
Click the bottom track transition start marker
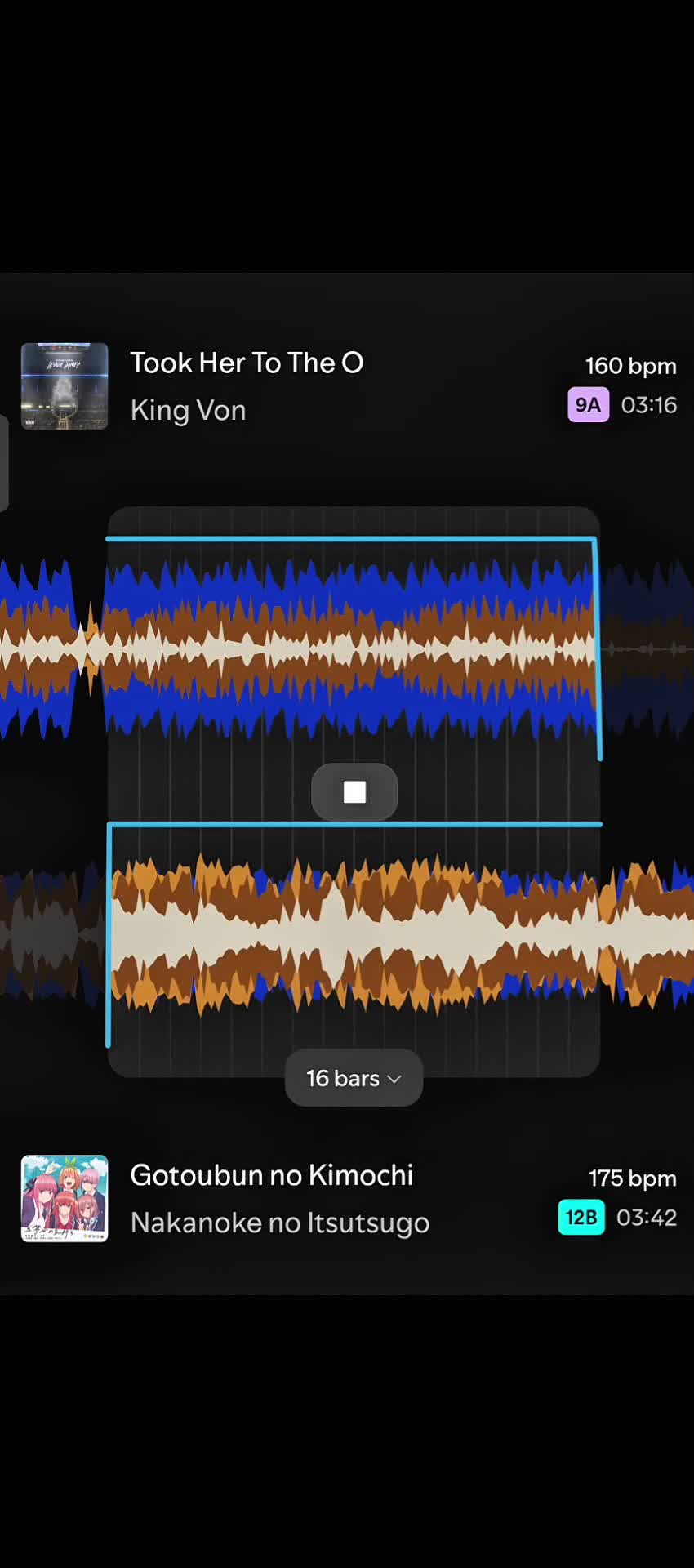click(109, 935)
